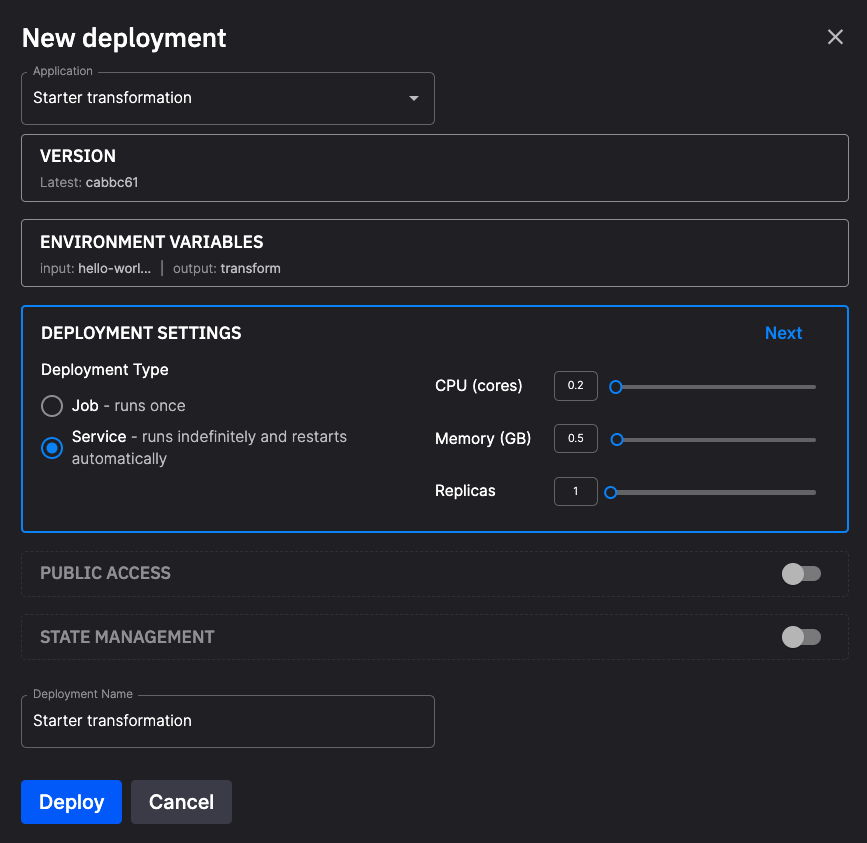
Task: Click the Cancel button
Action: click(181, 802)
